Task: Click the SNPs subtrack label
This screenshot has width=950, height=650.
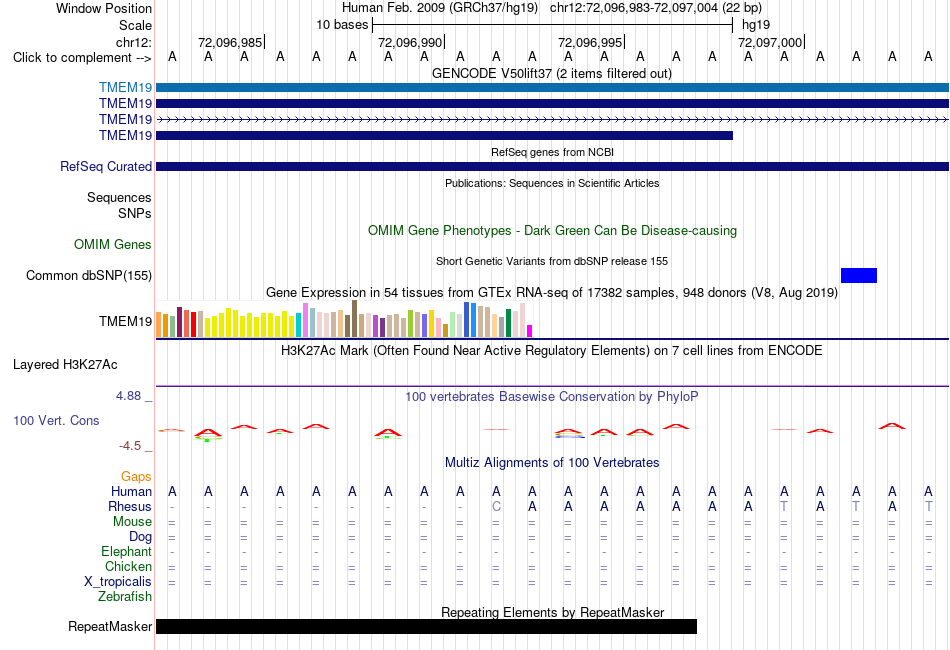Action: coord(135,213)
